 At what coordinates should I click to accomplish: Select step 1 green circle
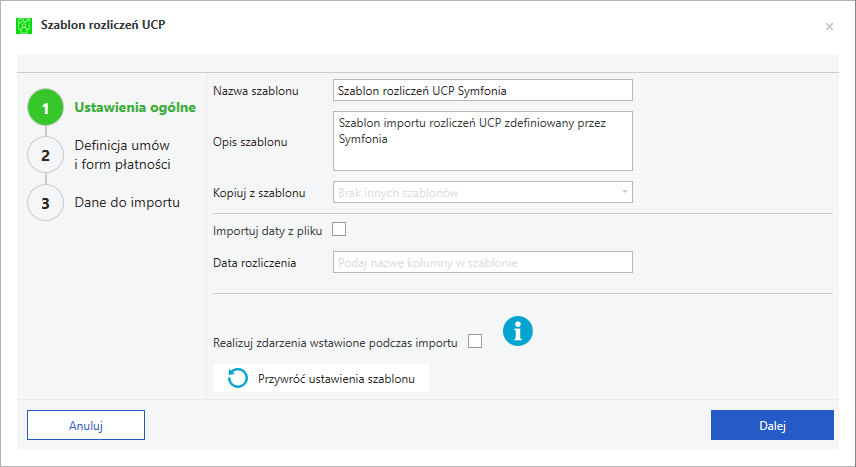[46, 108]
